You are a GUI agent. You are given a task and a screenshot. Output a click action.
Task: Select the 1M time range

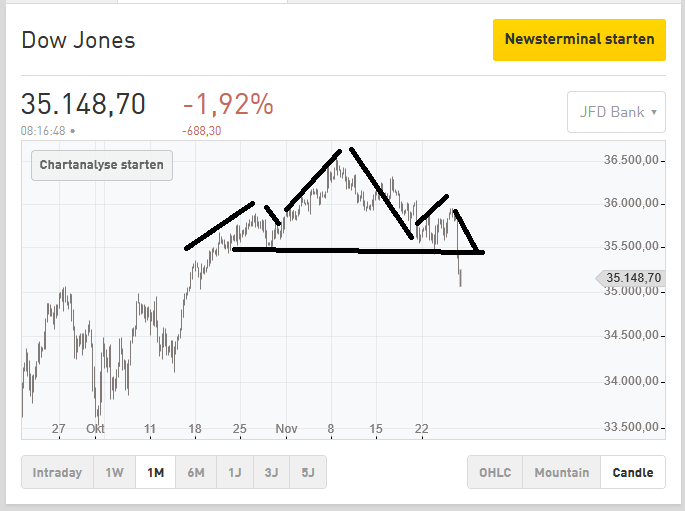(155, 473)
